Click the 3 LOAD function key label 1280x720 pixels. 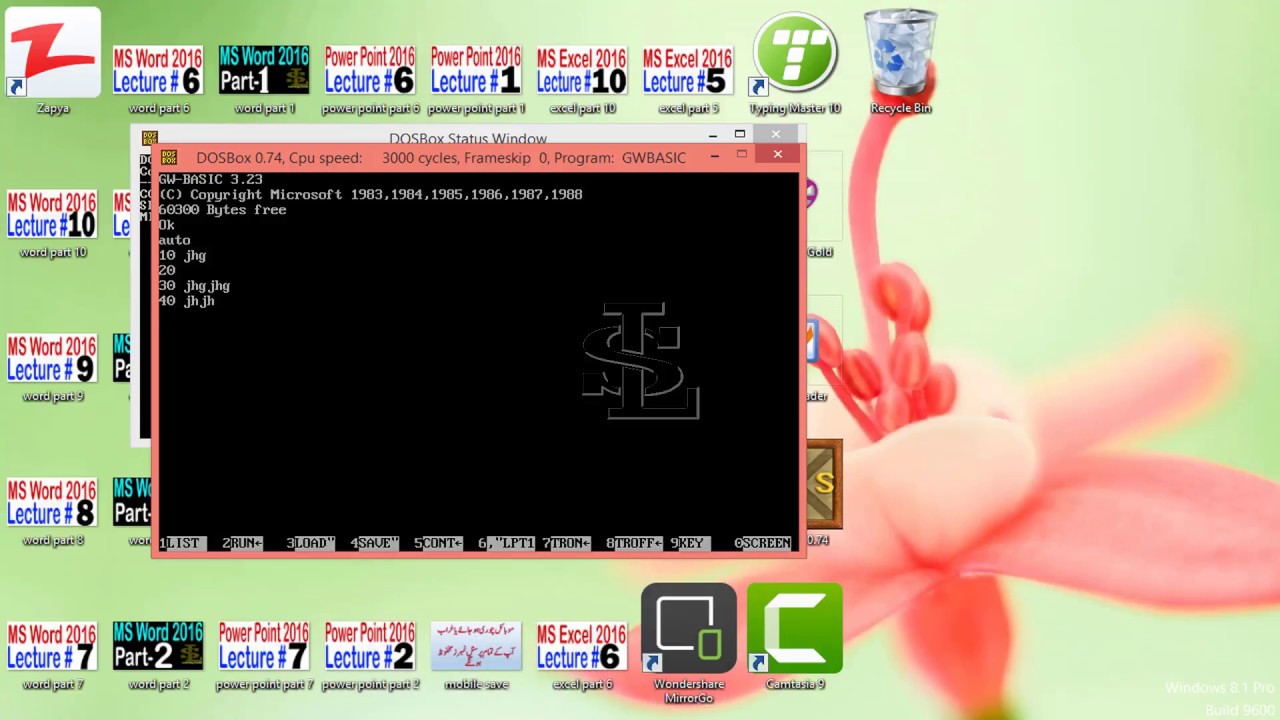pyautogui.click(x=310, y=543)
